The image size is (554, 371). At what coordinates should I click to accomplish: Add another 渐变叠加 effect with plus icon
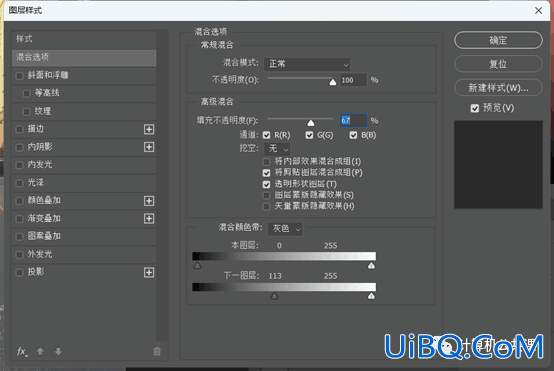point(149,218)
